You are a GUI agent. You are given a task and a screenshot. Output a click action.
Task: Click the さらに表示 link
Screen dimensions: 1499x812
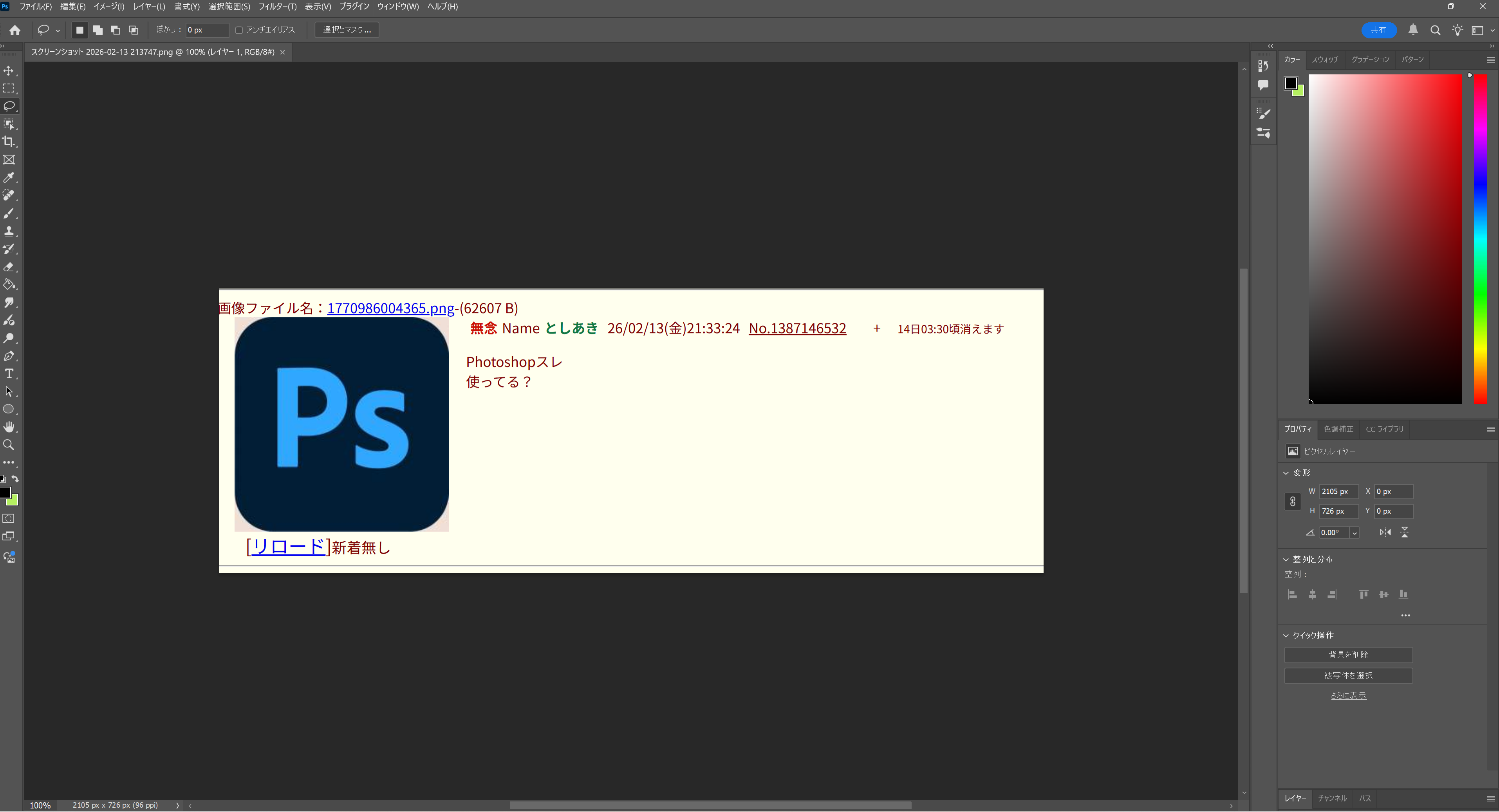[1348, 696]
